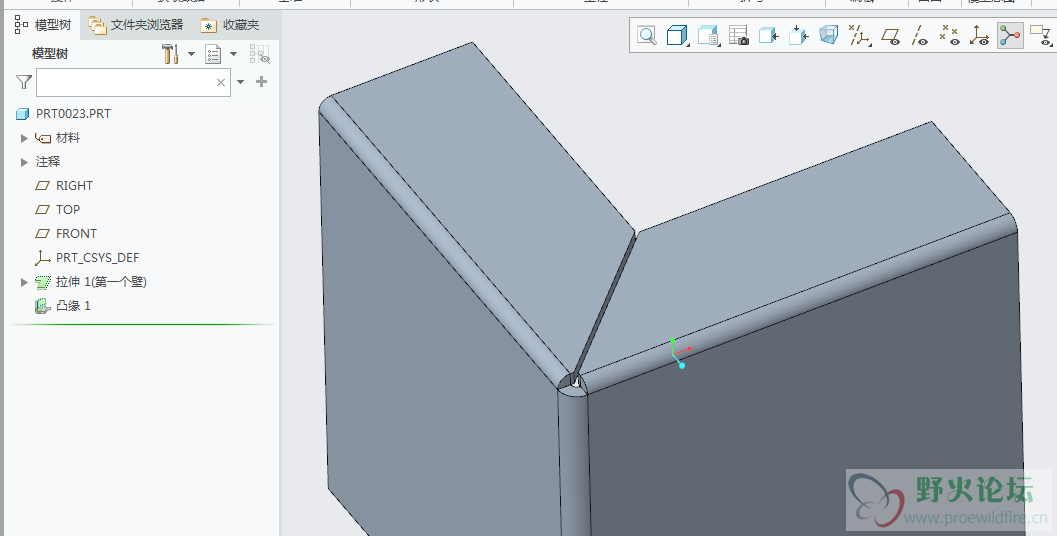Open the Display Style cube icon

pyautogui.click(x=676, y=36)
